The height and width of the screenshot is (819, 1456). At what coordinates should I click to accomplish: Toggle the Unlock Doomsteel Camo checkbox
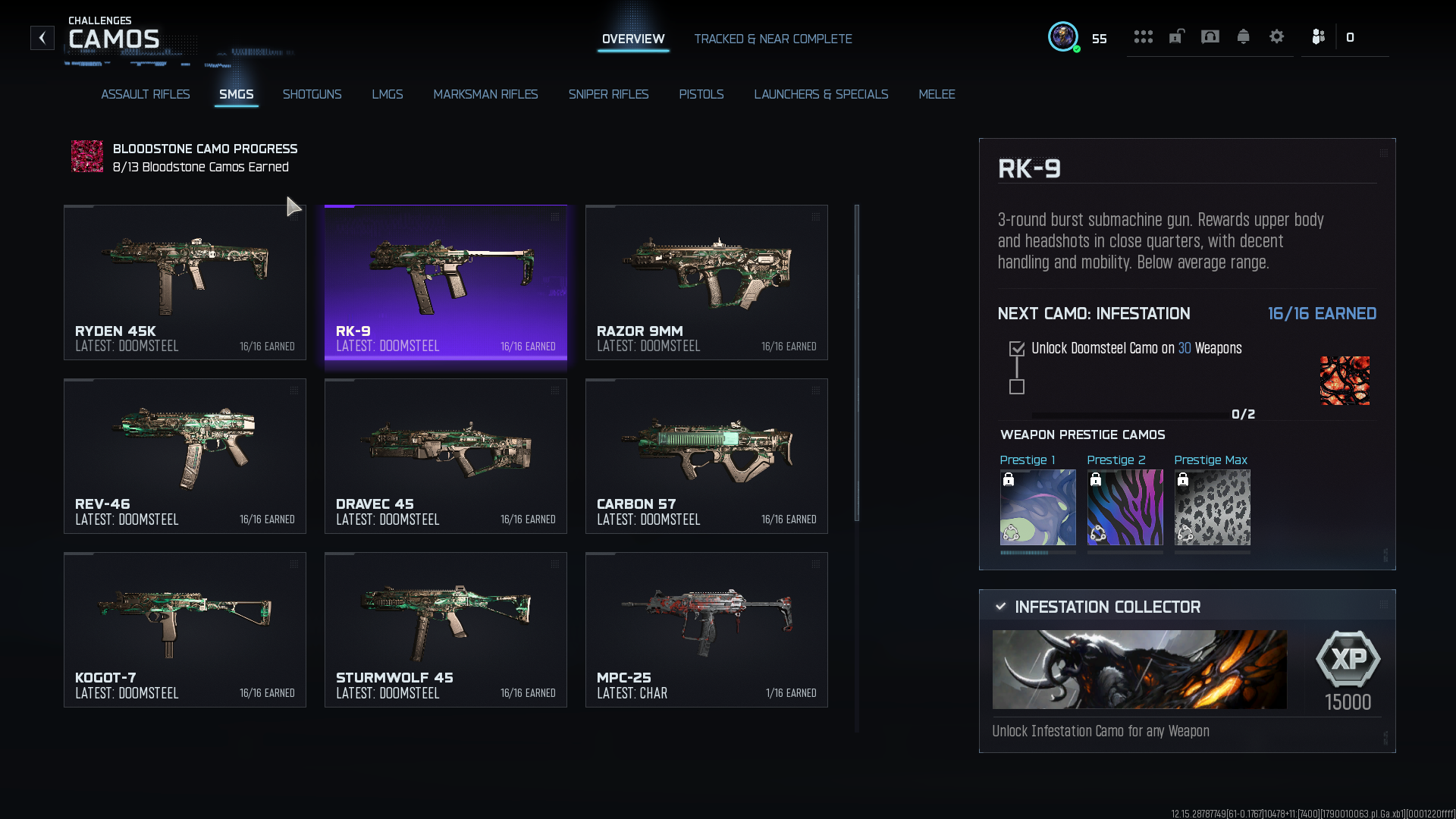click(x=1017, y=349)
